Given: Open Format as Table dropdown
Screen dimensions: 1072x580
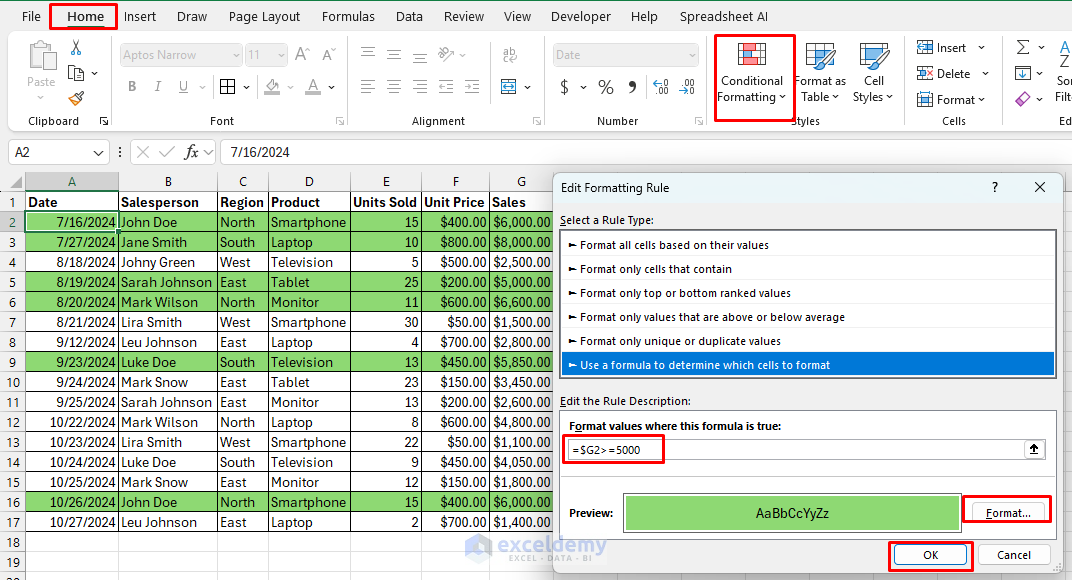Looking at the screenshot, I should 820,74.
